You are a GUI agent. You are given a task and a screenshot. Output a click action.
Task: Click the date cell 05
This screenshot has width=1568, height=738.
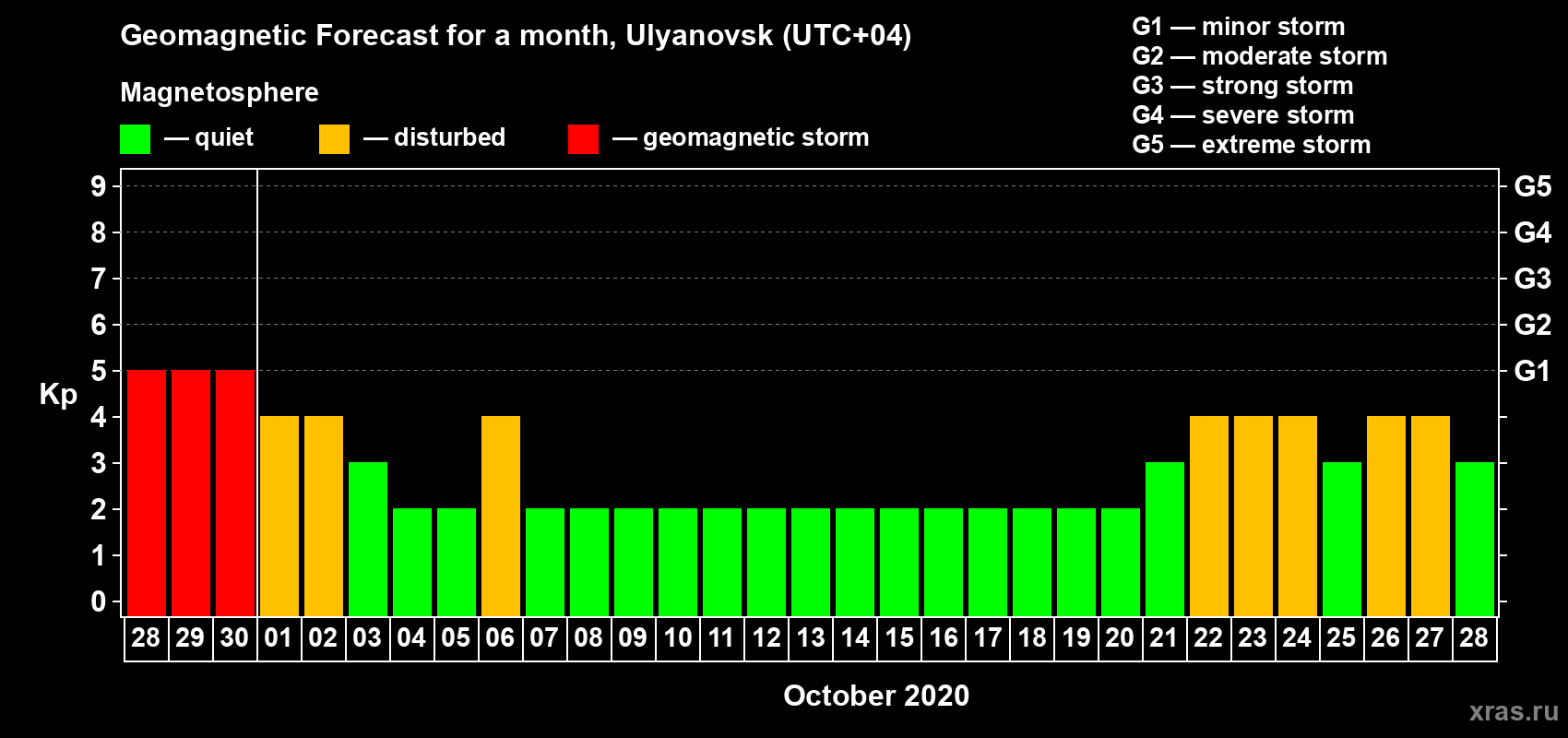point(456,638)
